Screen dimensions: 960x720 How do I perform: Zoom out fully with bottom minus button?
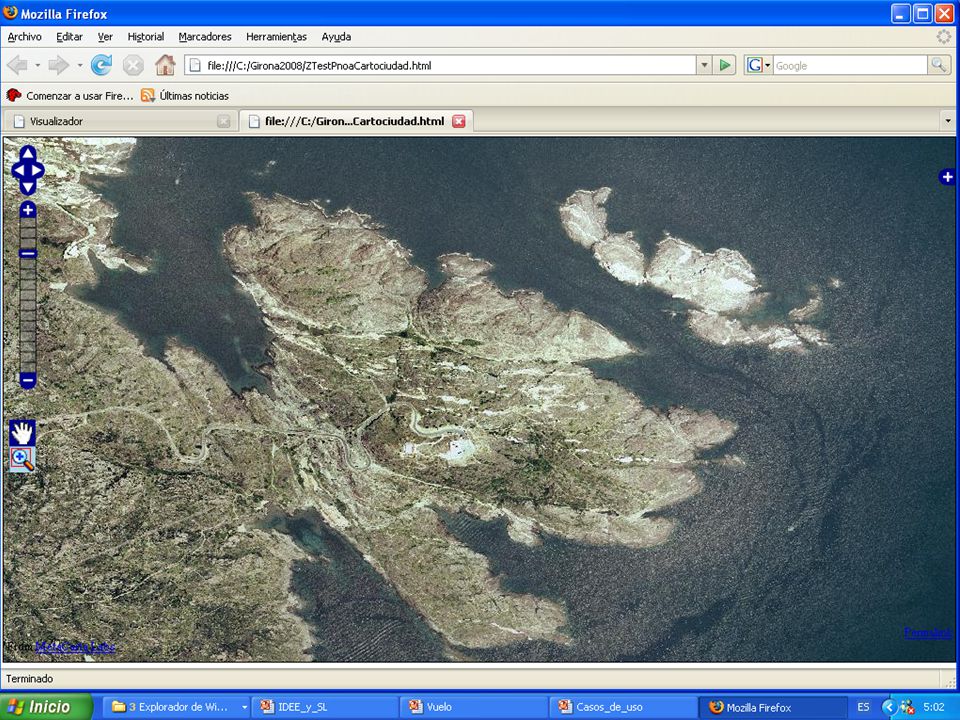coord(28,380)
